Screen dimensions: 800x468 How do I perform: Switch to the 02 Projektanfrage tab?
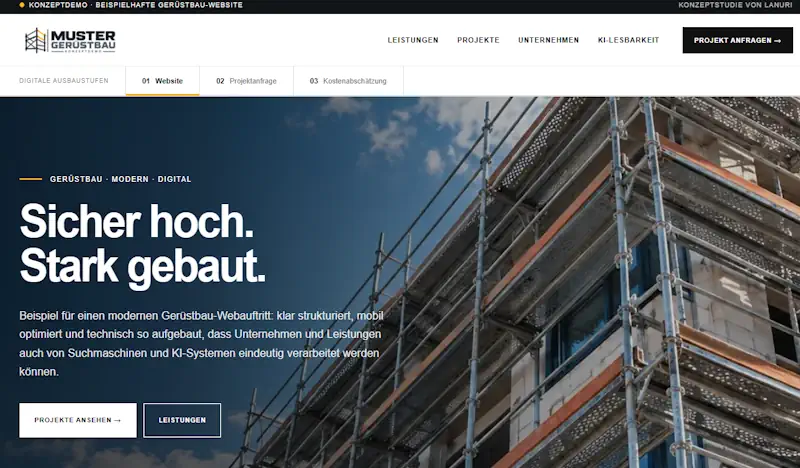tap(246, 81)
